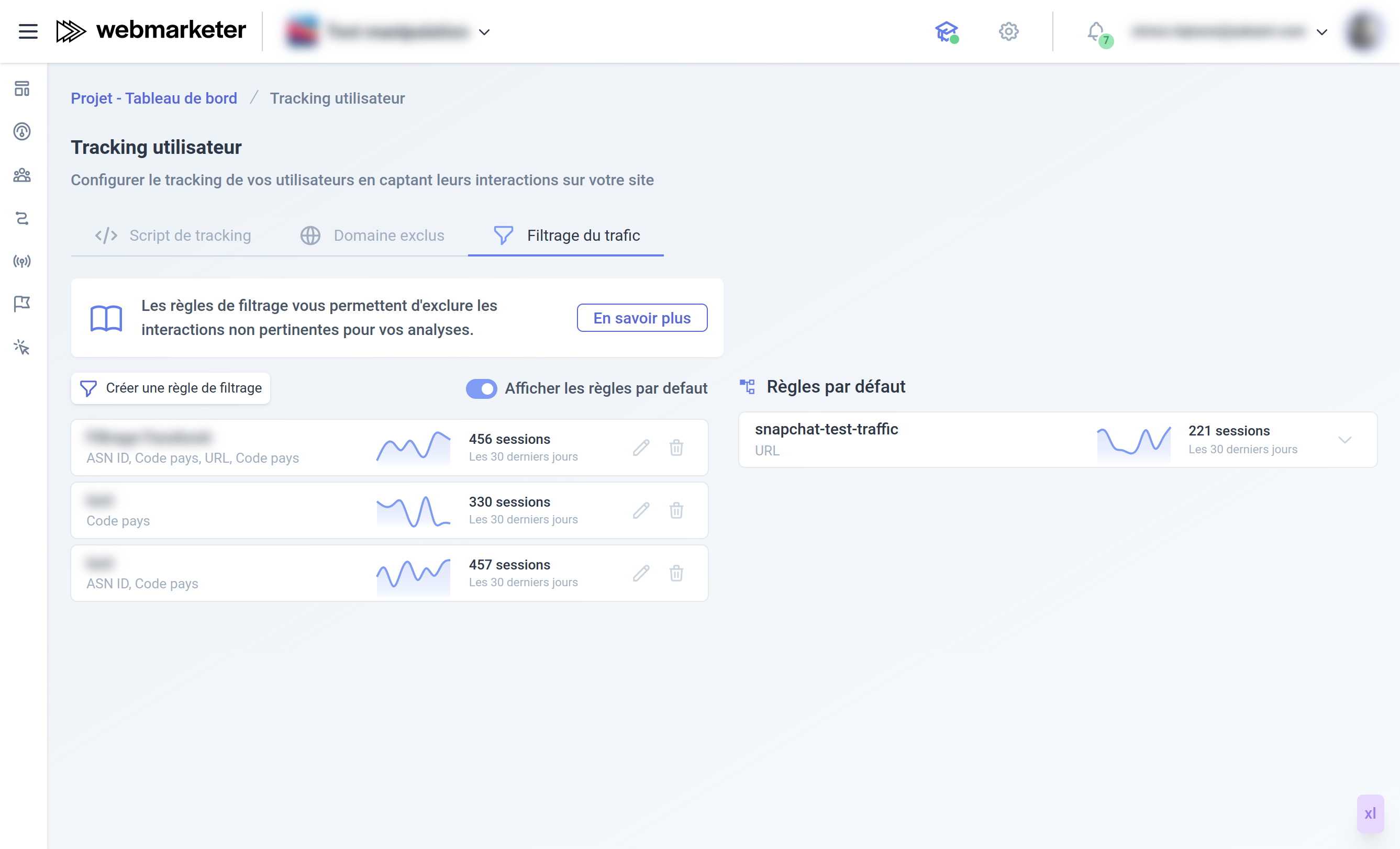The height and width of the screenshot is (849, 1400).
Task: Delete the 330 sessions filter rule
Action: coord(676,510)
